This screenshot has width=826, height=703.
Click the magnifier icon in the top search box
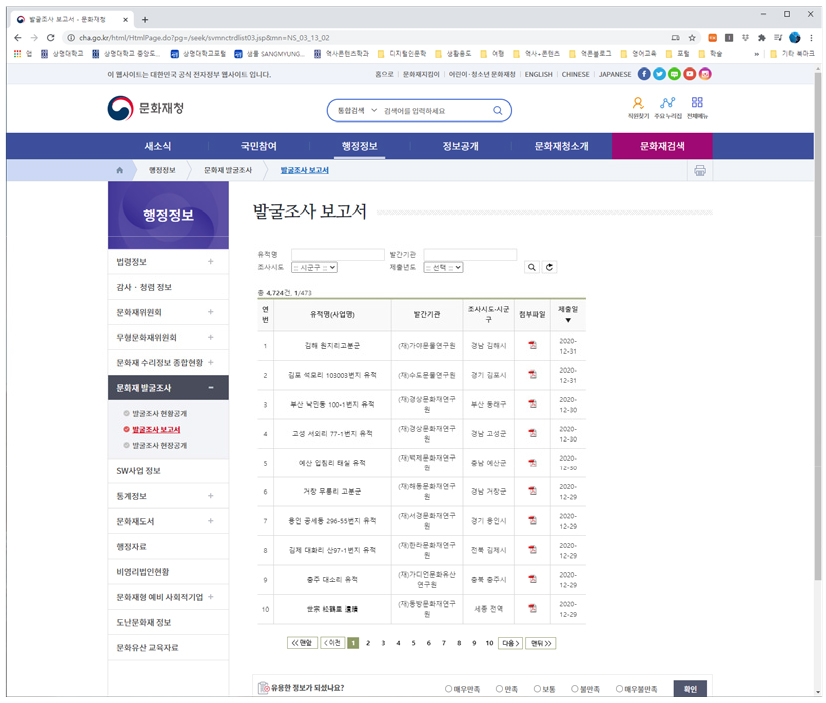(x=497, y=111)
